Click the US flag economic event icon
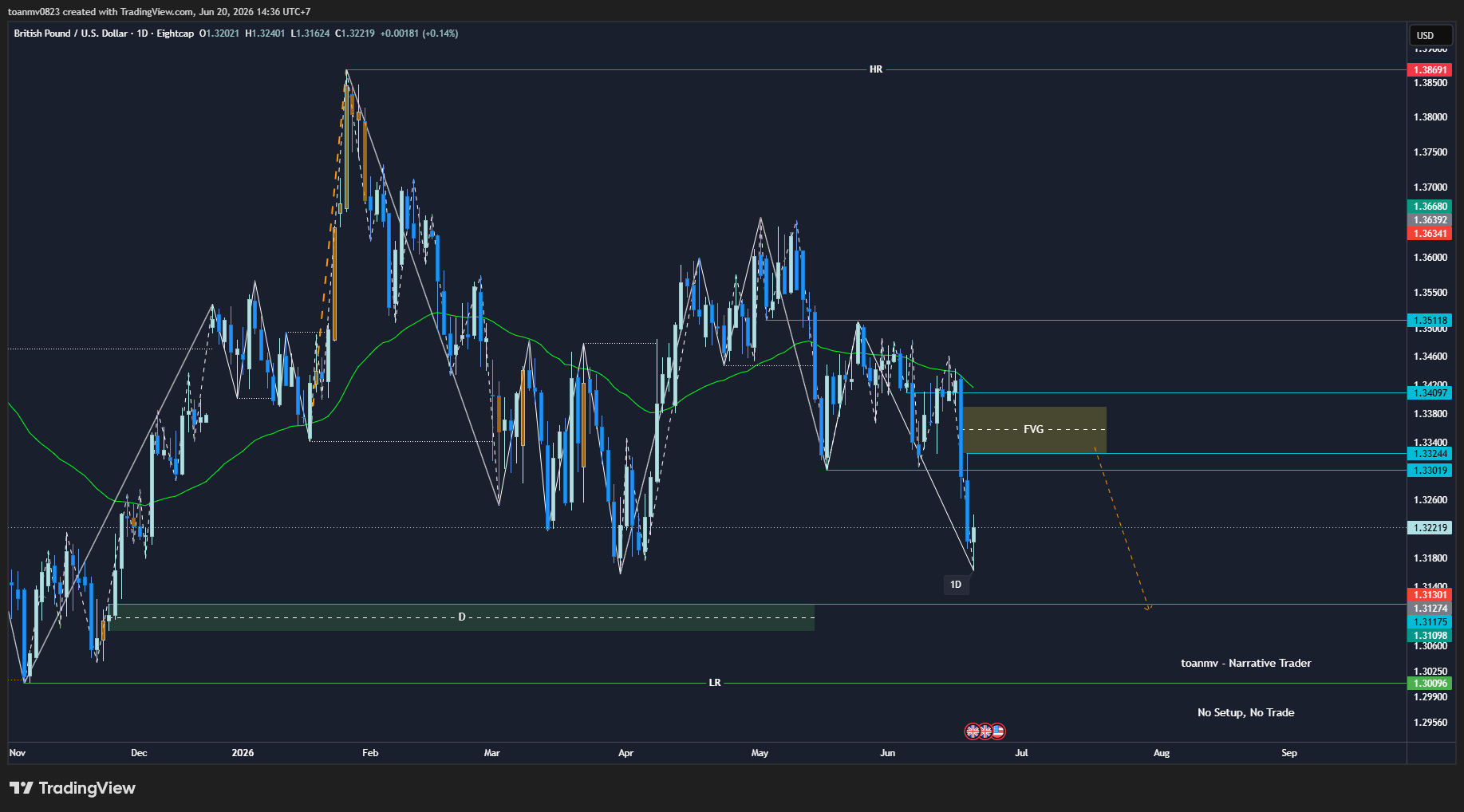Screen dimensions: 1464x812 click(x=998, y=731)
